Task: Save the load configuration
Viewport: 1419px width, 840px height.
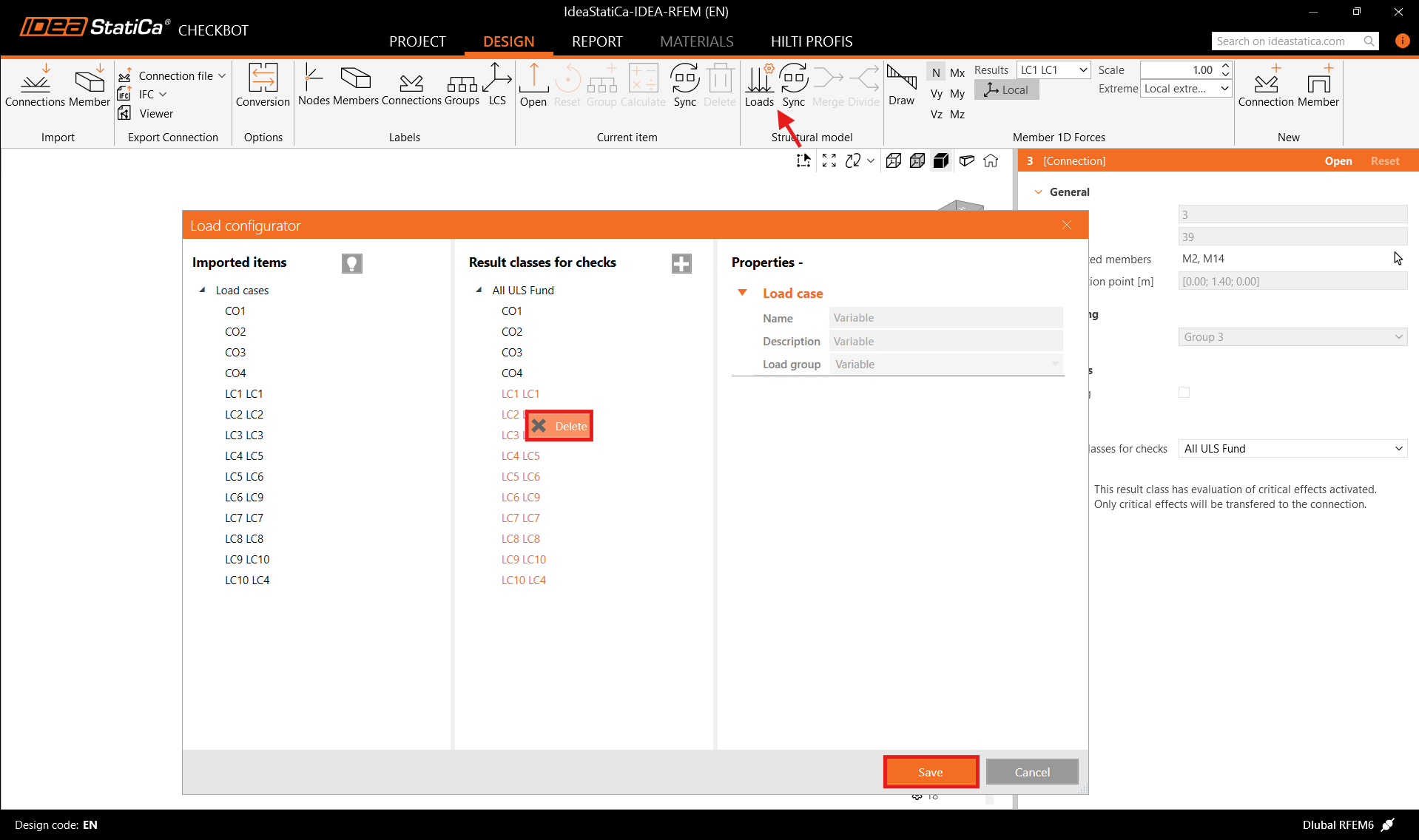Action: (930, 772)
